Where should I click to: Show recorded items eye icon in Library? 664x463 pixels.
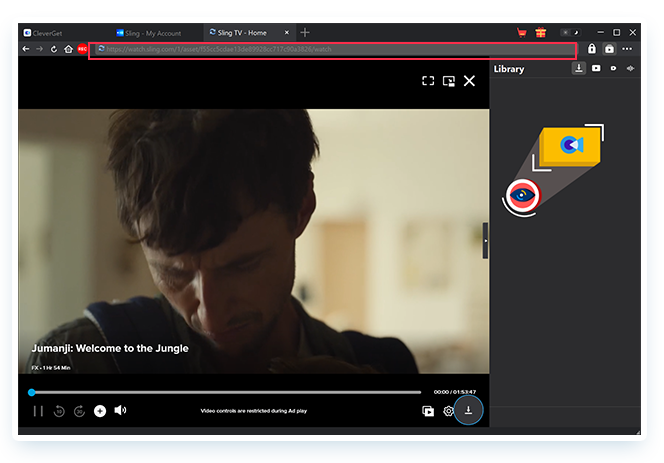point(613,68)
